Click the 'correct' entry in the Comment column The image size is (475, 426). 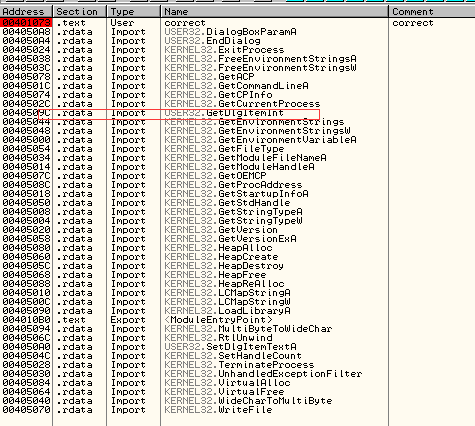click(x=413, y=23)
